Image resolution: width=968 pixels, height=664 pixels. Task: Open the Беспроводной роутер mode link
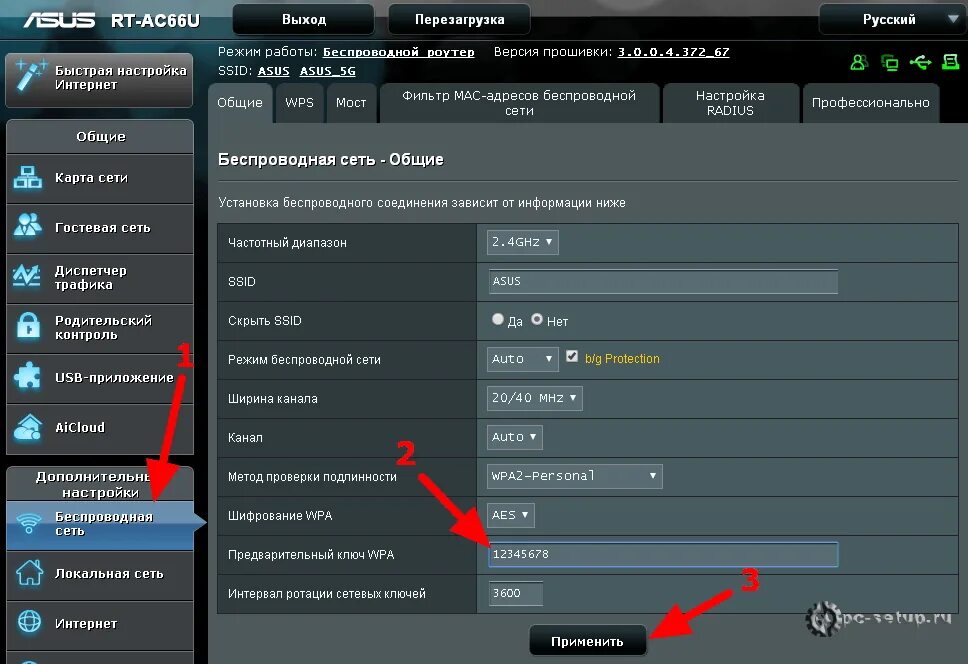coord(398,52)
